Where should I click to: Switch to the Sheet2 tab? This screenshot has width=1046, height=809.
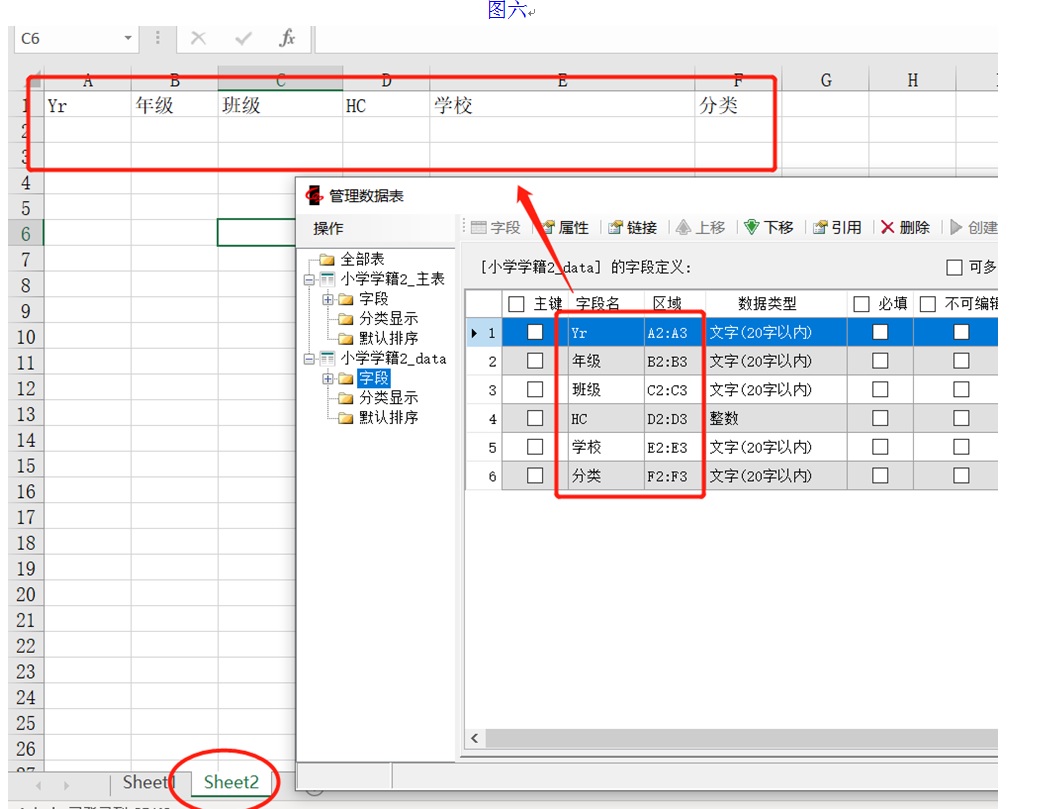[x=231, y=782]
